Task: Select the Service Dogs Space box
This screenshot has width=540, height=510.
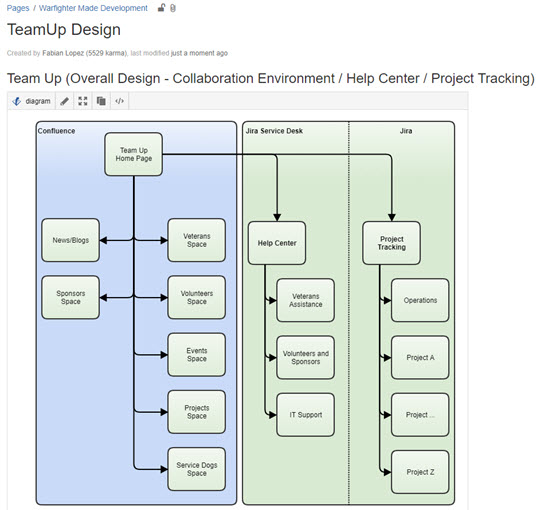Action: (197, 469)
